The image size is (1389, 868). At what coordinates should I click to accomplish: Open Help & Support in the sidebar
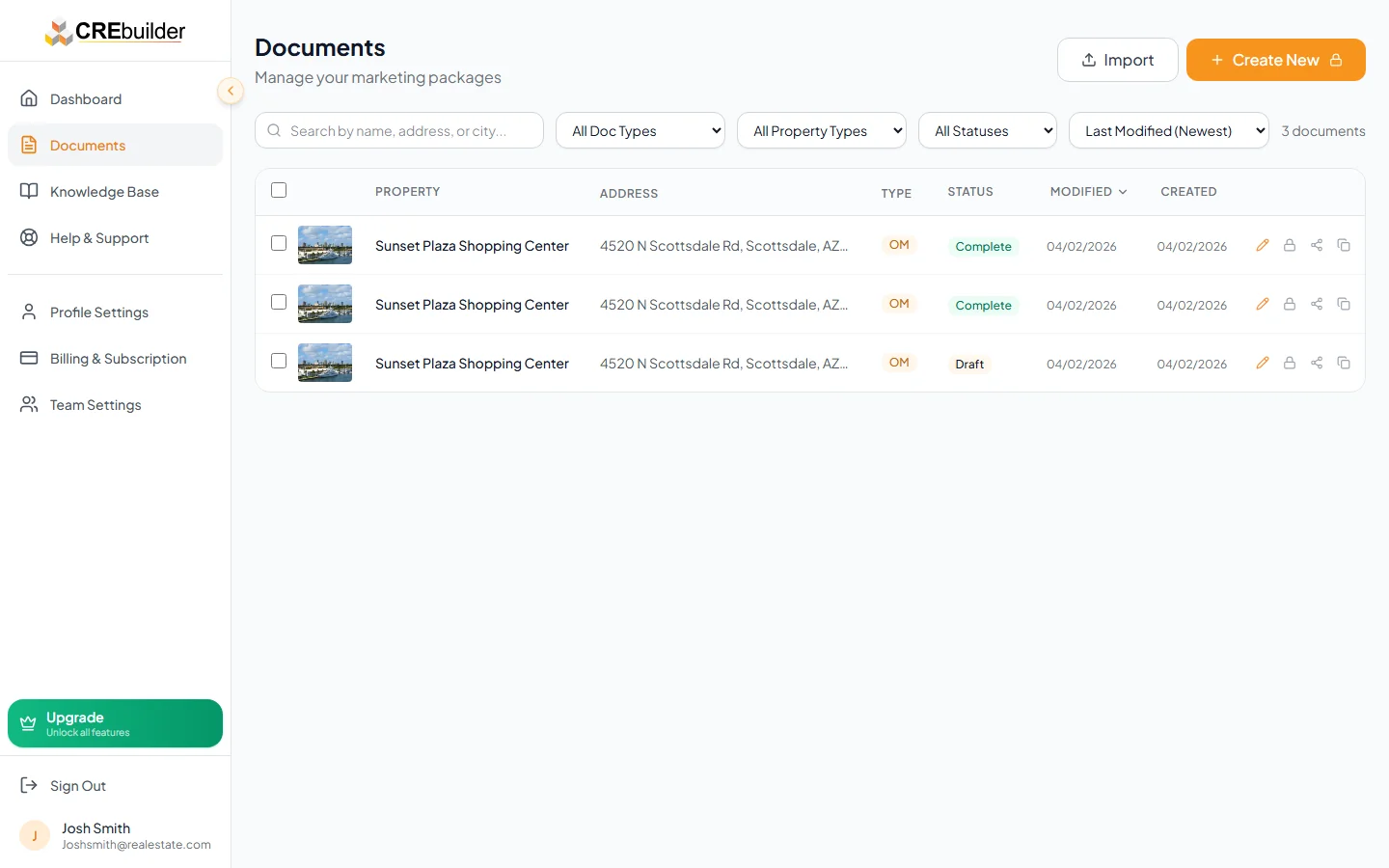pyautogui.click(x=99, y=237)
